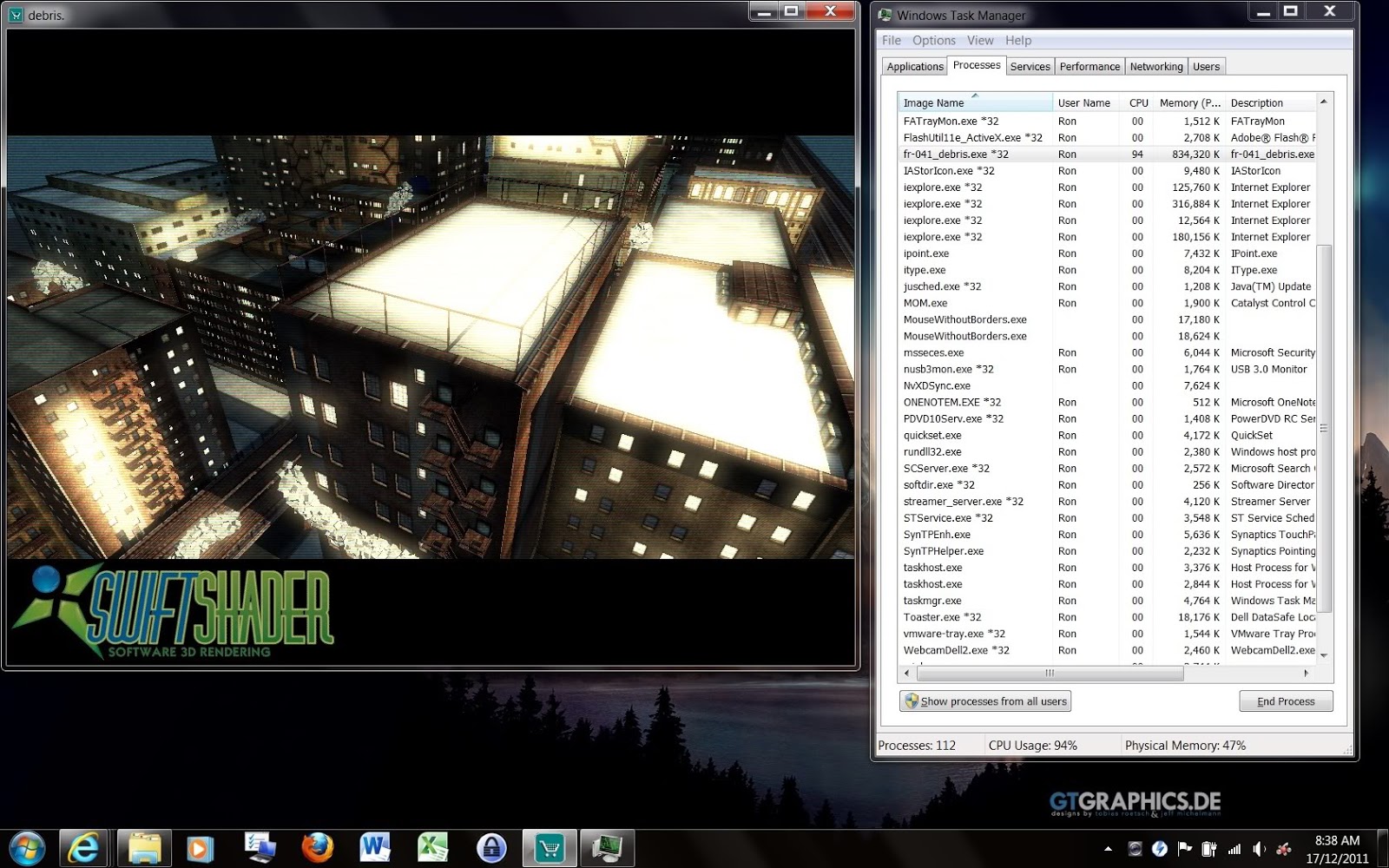
Task: Switch to the Services tab
Action: click(1030, 67)
